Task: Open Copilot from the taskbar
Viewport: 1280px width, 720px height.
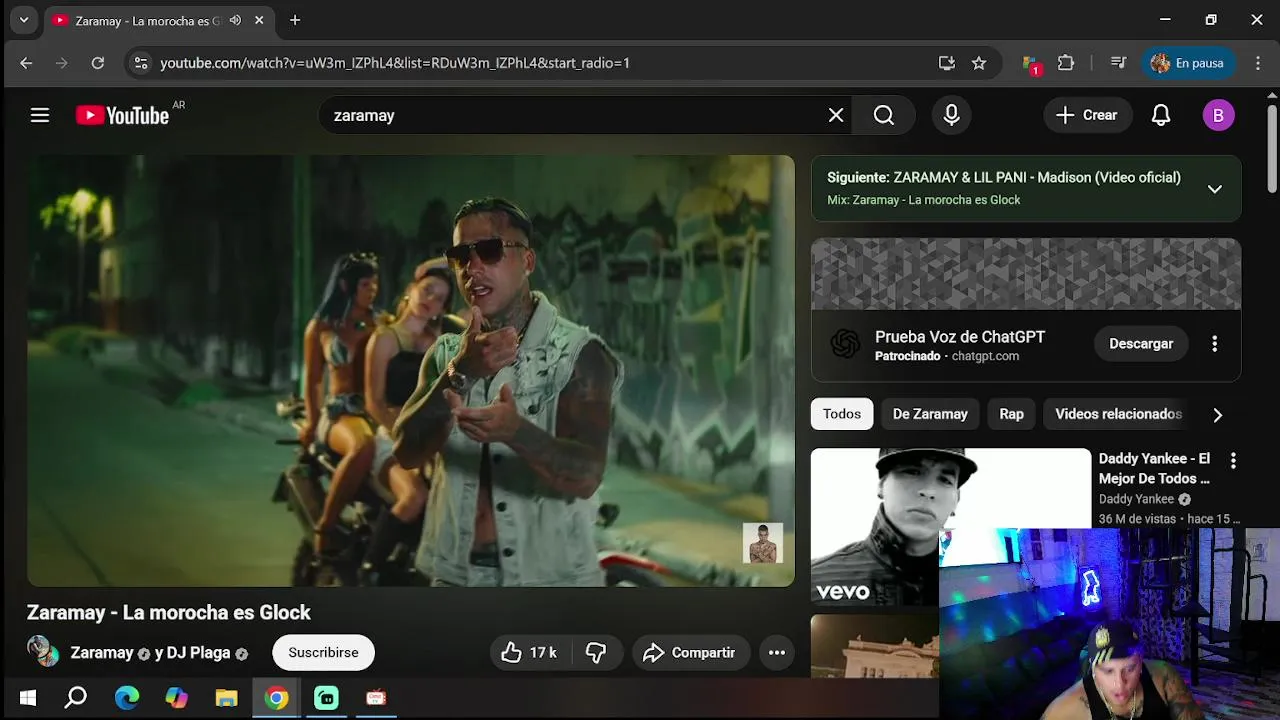Action: click(177, 698)
